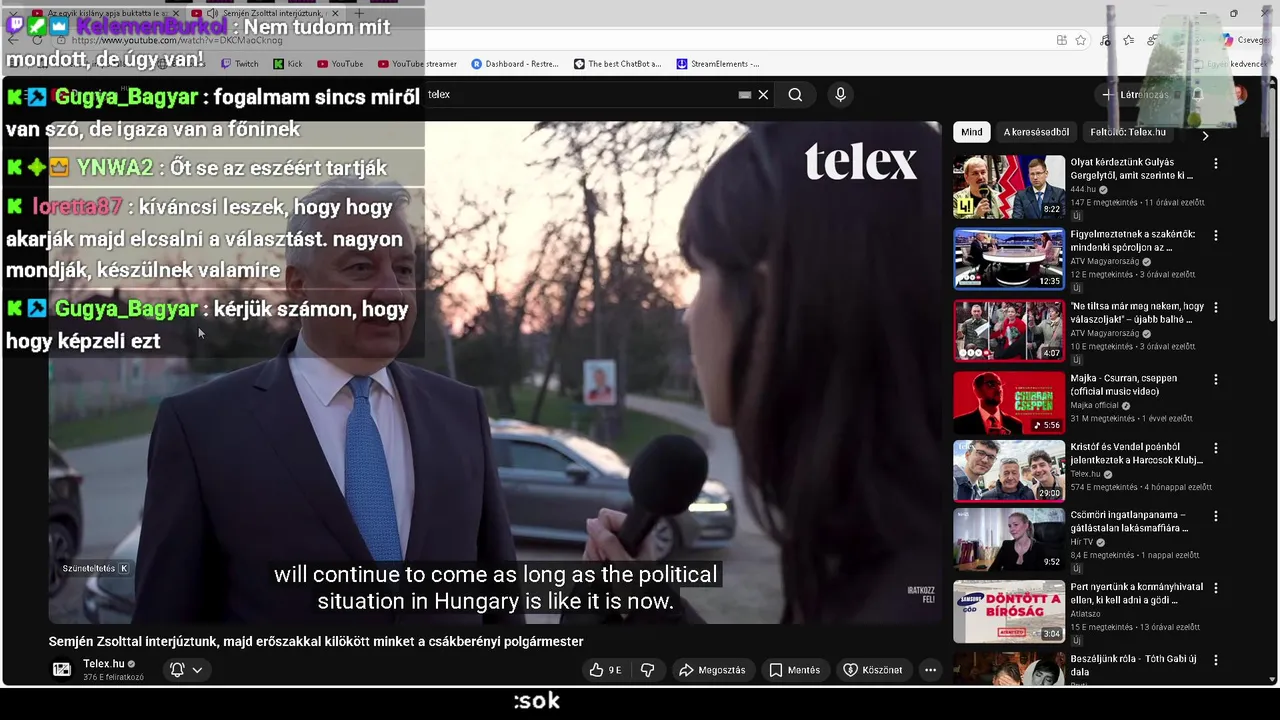The height and width of the screenshot is (720, 1280).
Task: Open the Telex.hu channel avatar
Action: coord(62,670)
